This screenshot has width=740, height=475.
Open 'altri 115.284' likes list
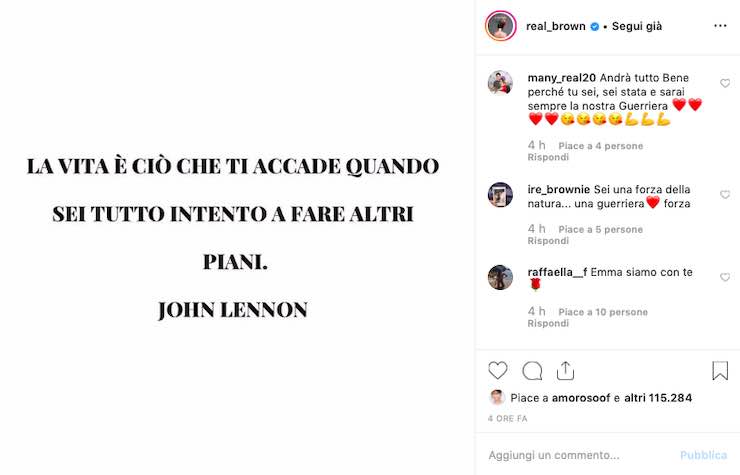pyautogui.click(x=658, y=398)
